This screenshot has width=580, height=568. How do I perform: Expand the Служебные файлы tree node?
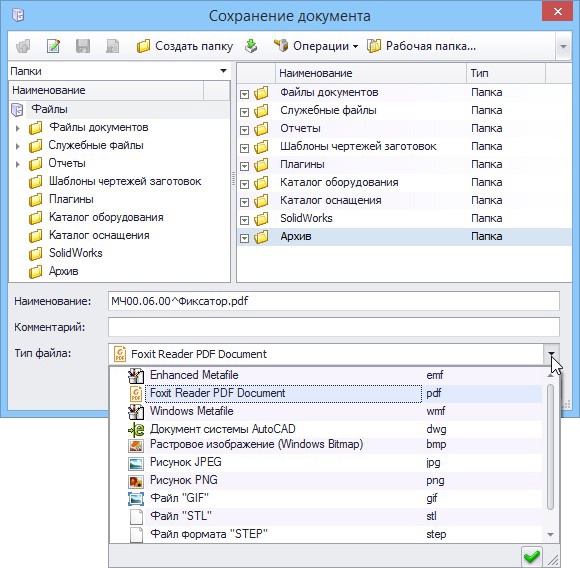coord(17,146)
